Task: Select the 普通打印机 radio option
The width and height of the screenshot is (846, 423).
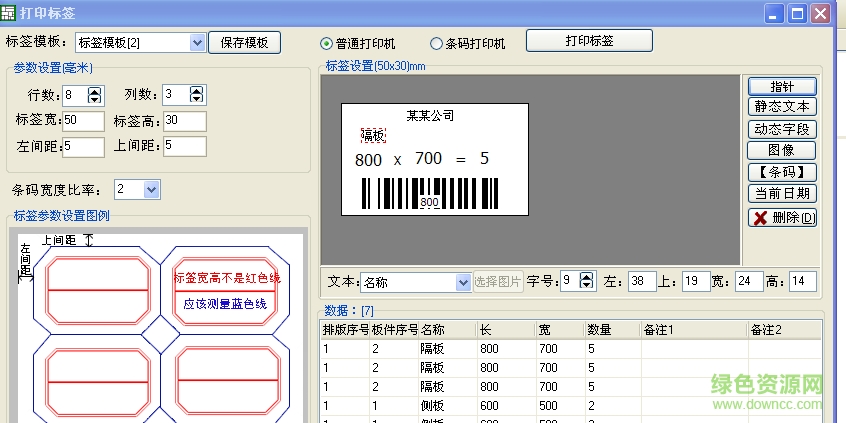Action: coord(327,44)
